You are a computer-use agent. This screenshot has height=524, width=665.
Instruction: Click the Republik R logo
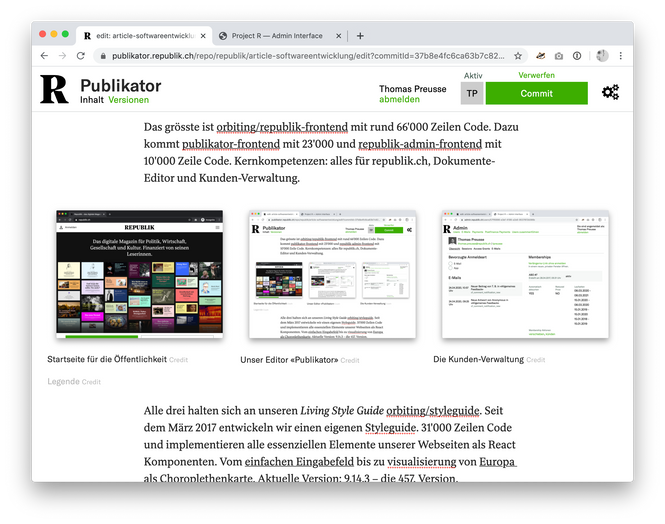tap(54, 89)
